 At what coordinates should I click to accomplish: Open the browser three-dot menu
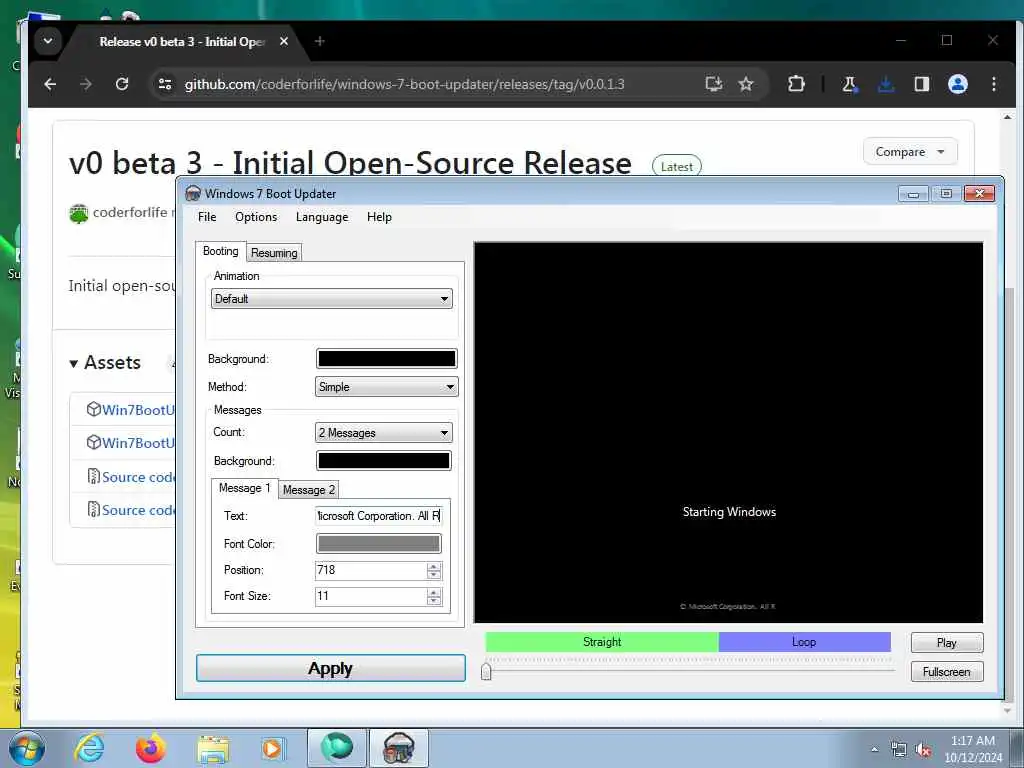pos(993,84)
